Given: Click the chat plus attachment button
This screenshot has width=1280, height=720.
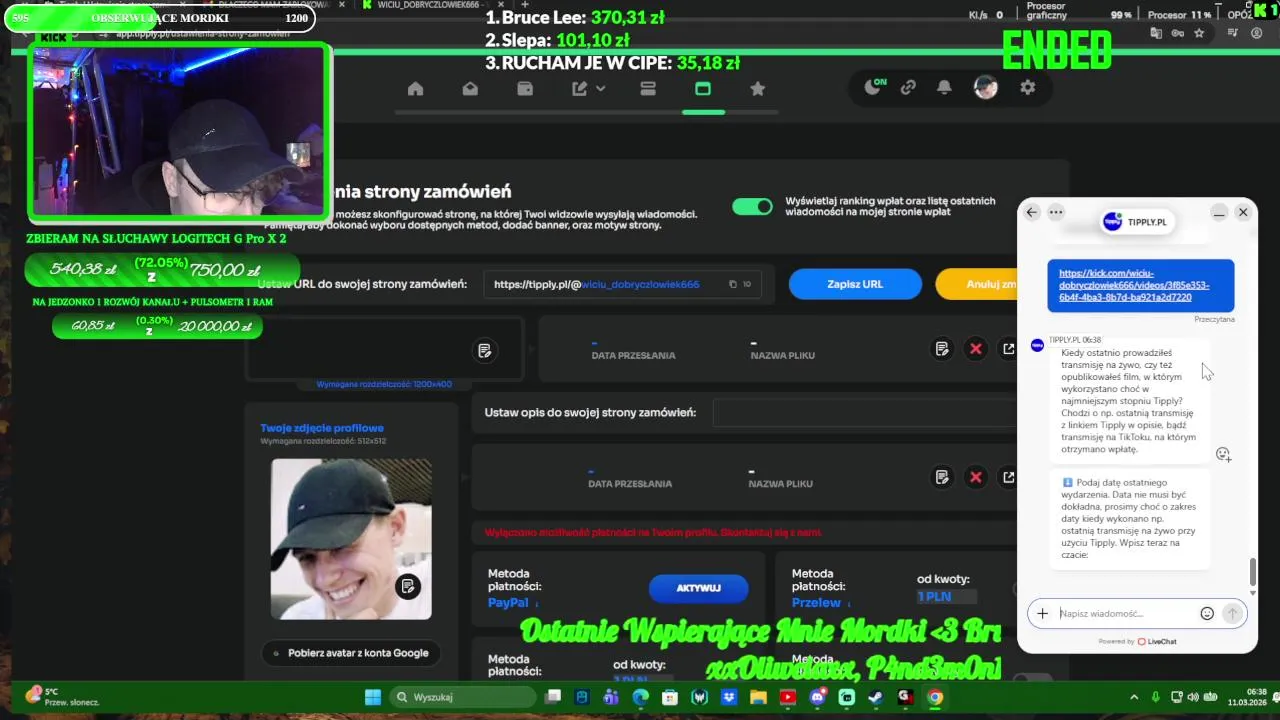Looking at the screenshot, I should pyautogui.click(x=1042, y=614).
